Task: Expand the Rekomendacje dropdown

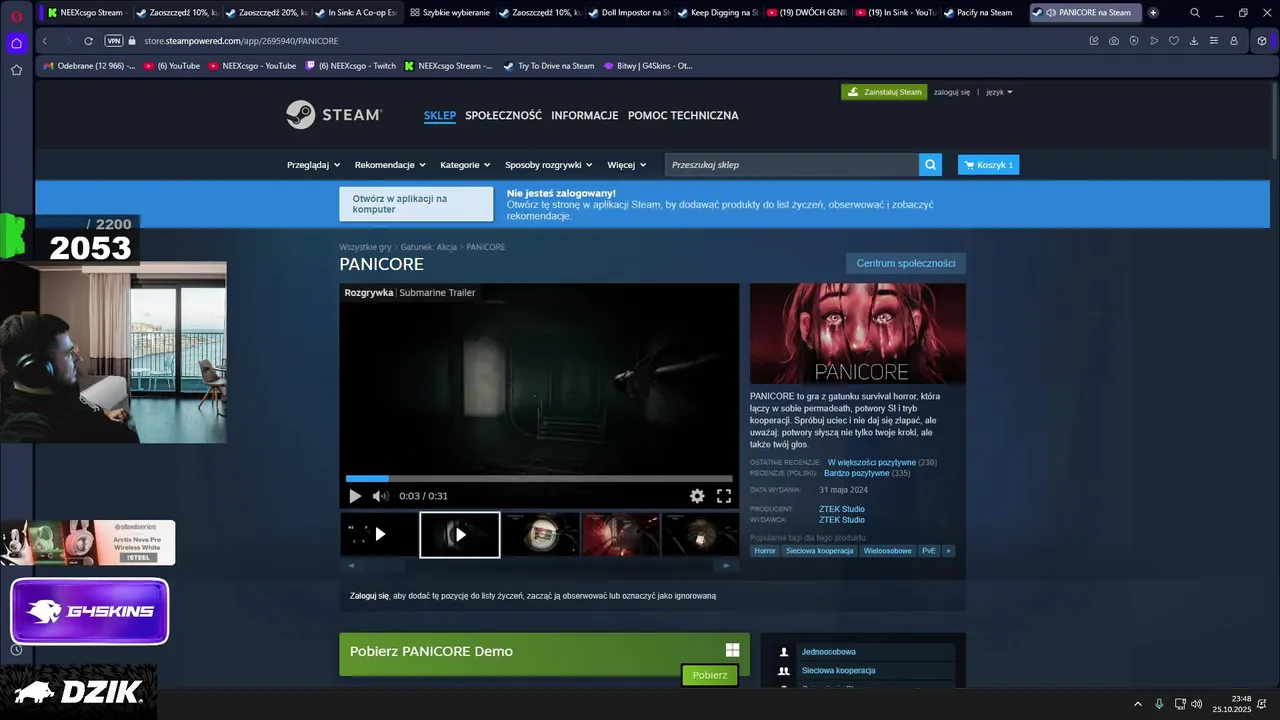Action: tap(390, 165)
